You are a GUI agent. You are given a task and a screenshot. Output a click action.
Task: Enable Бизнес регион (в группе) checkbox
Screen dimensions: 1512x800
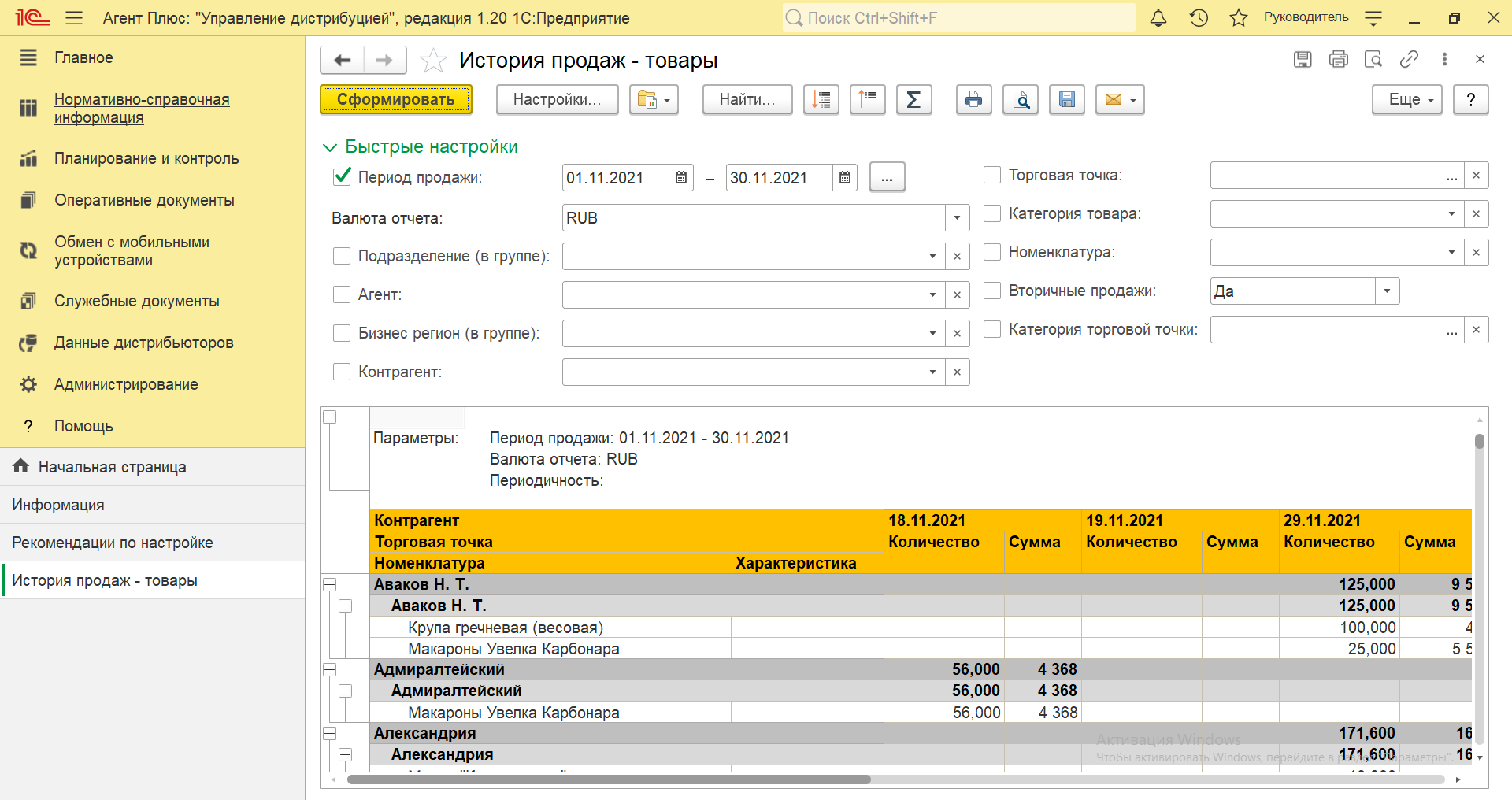point(342,333)
